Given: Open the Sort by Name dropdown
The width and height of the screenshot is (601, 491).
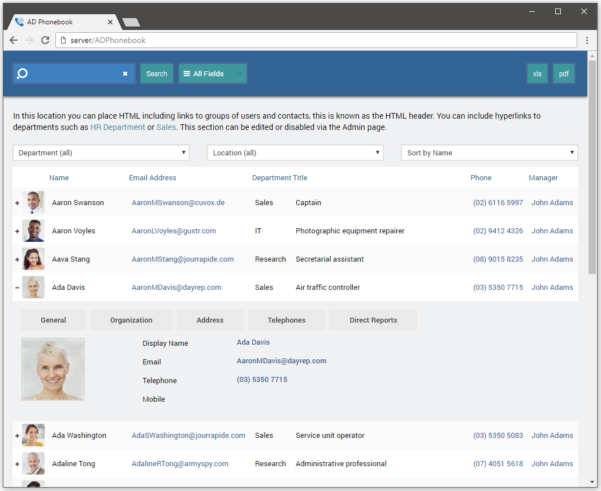Looking at the screenshot, I should 489,153.
